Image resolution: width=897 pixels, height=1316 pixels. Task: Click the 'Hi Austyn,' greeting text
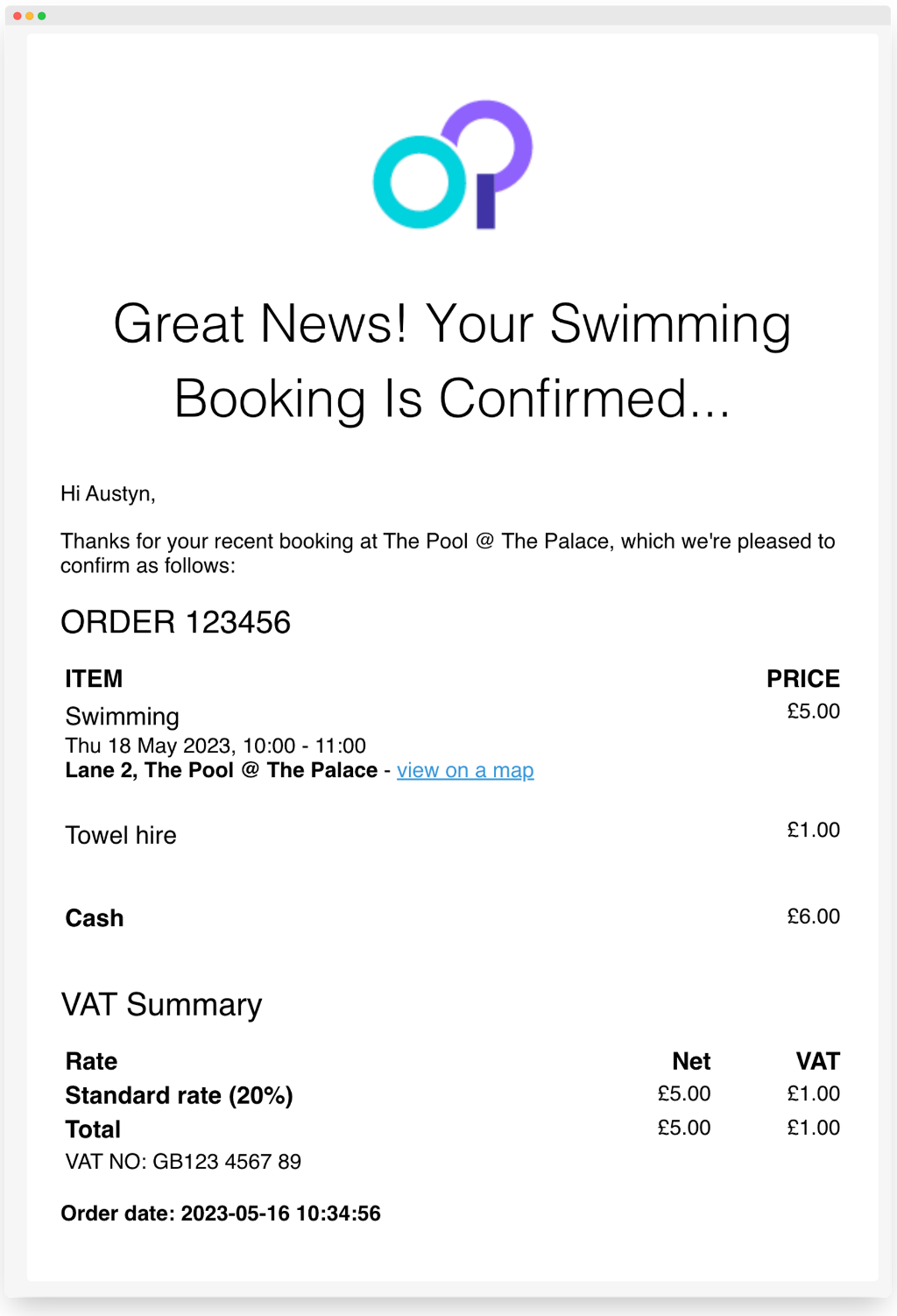[108, 494]
